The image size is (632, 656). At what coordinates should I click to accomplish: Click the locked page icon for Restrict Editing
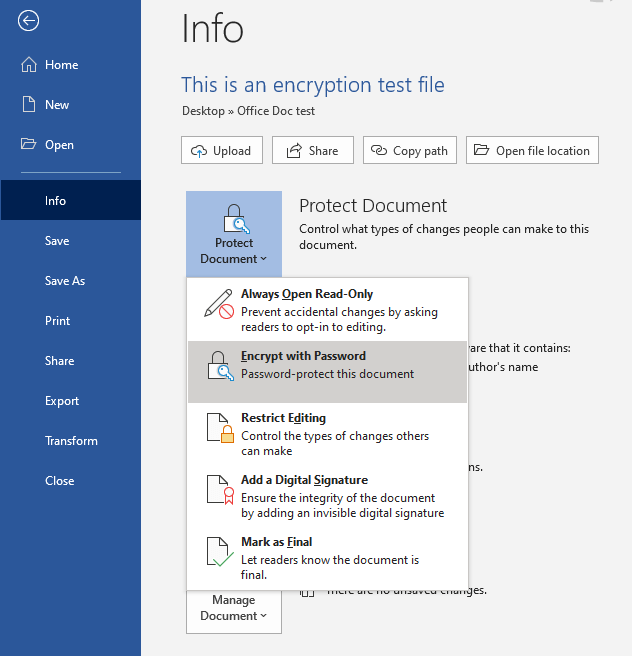click(220, 428)
